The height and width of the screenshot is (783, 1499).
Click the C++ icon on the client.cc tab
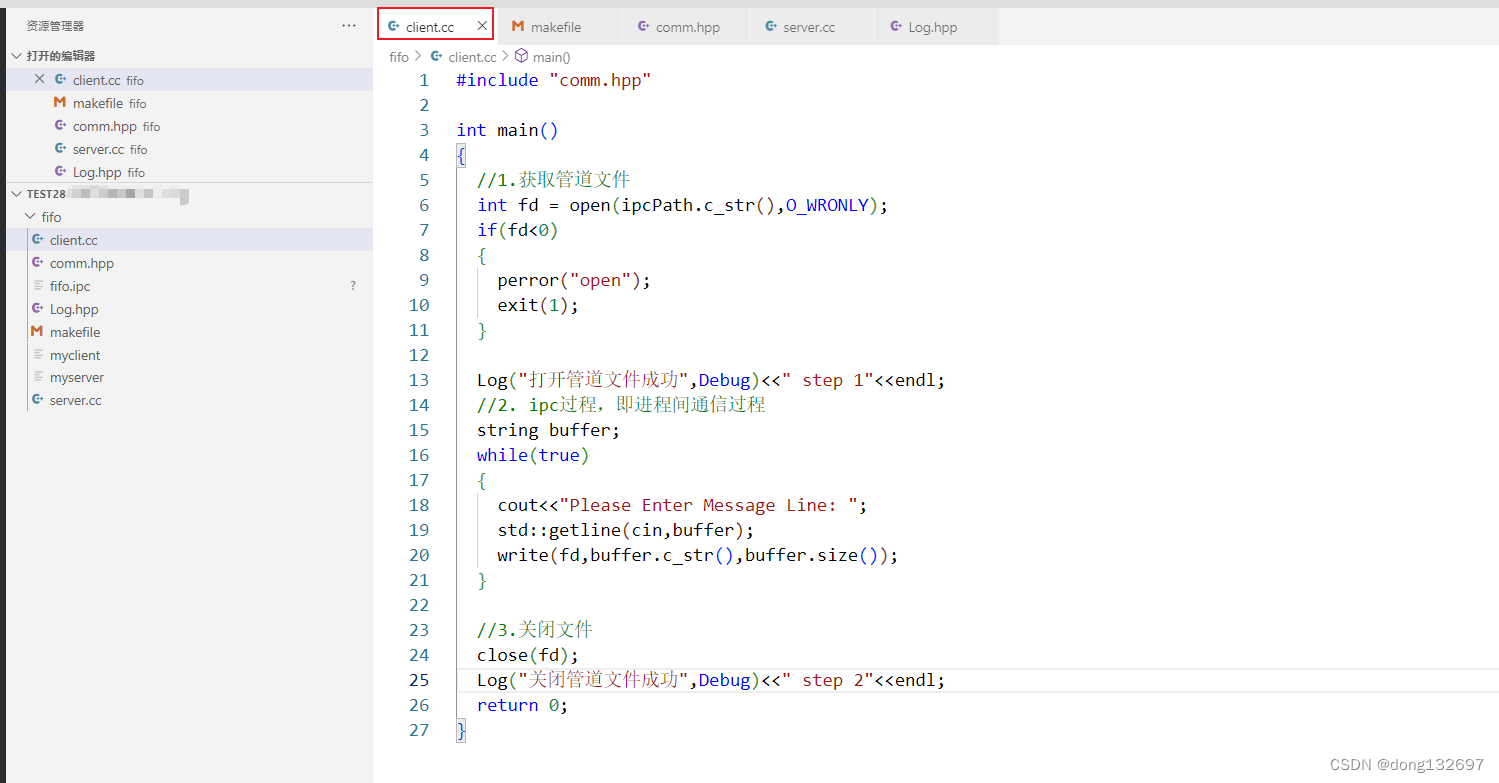394,26
